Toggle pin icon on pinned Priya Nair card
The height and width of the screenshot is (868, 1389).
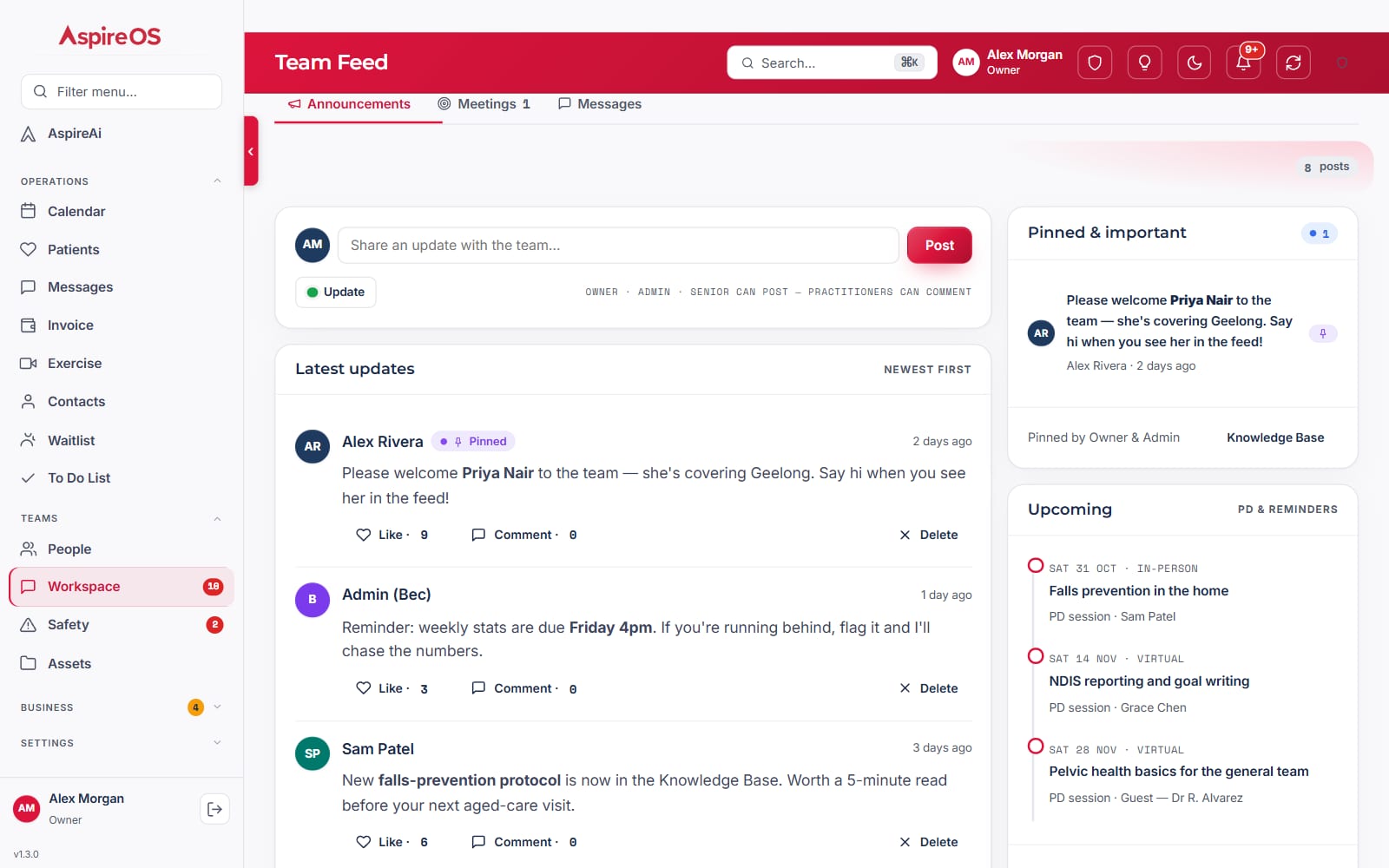[x=1323, y=333]
